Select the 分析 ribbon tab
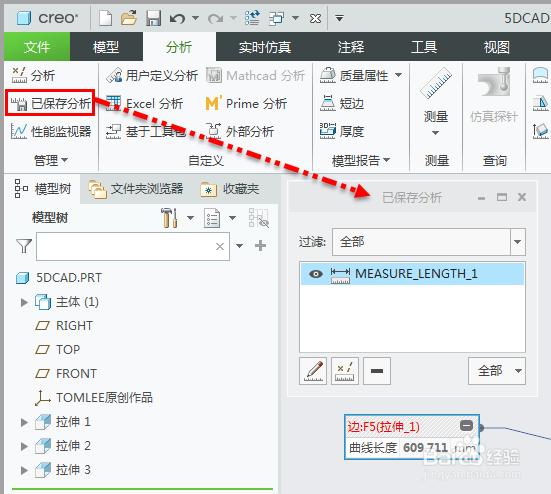551x494 pixels. click(x=179, y=47)
